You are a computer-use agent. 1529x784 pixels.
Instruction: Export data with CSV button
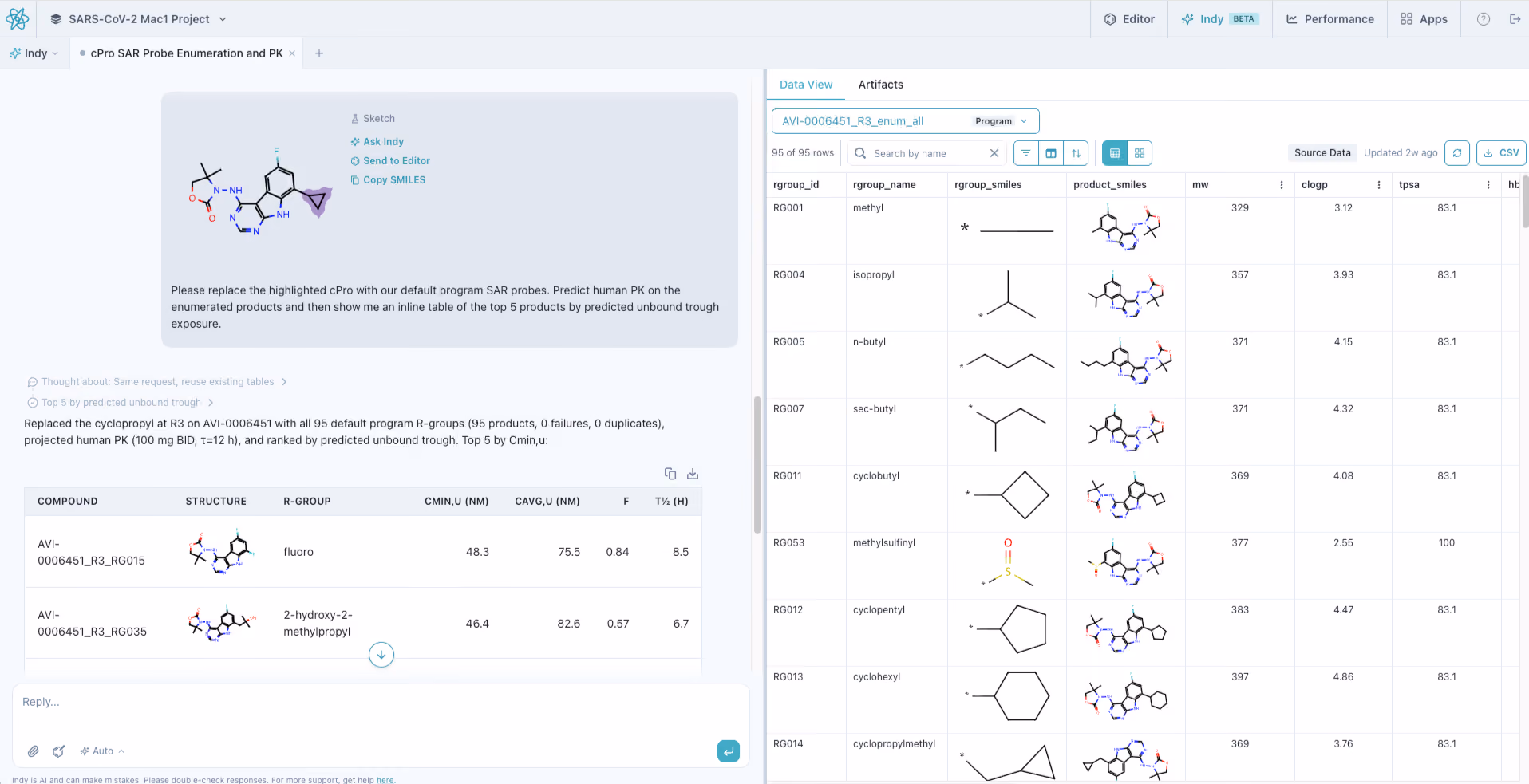(1501, 153)
